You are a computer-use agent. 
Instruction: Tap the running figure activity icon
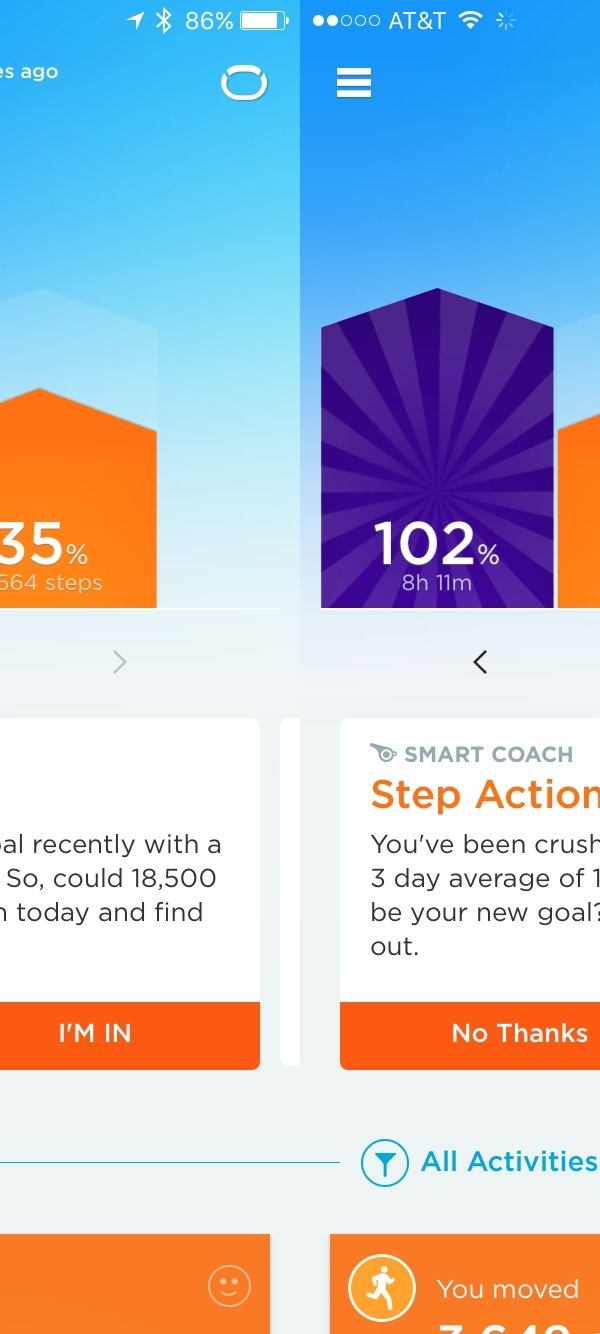point(381,1288)
